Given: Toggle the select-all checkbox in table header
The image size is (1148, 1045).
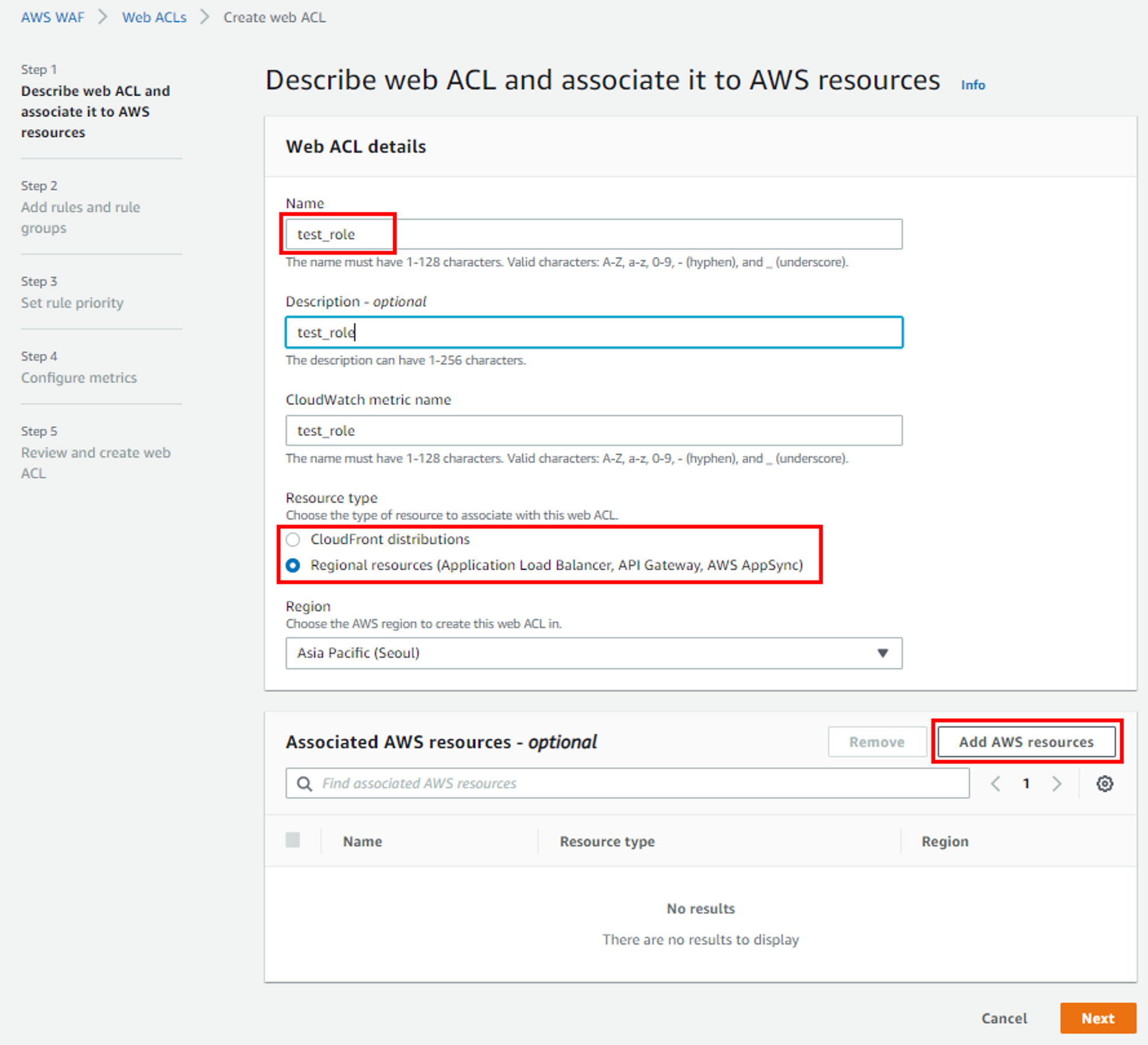Looking at the screenshot, I should point(293,841).
